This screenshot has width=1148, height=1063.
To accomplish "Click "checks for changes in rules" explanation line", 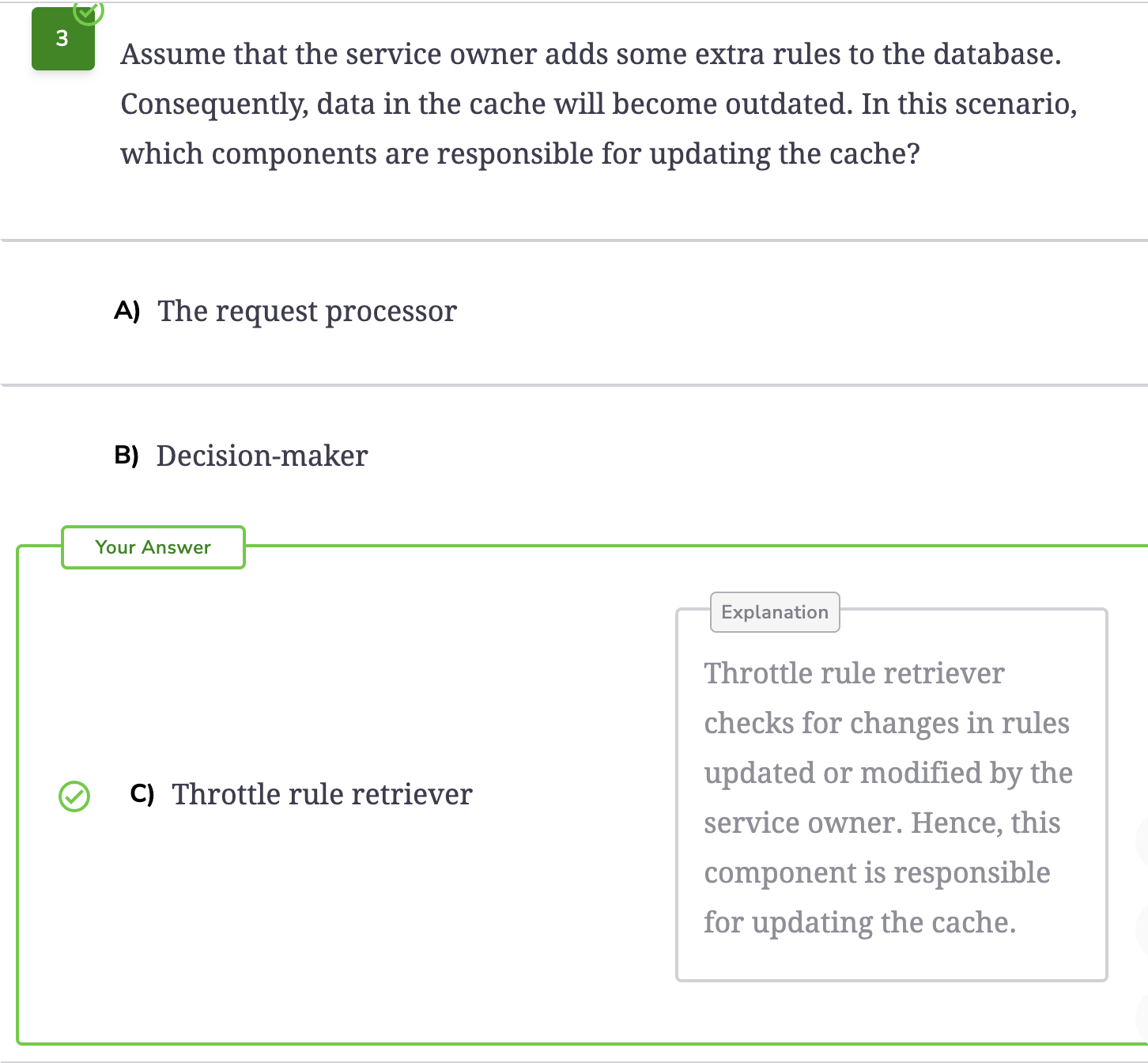I will [886, 724].
